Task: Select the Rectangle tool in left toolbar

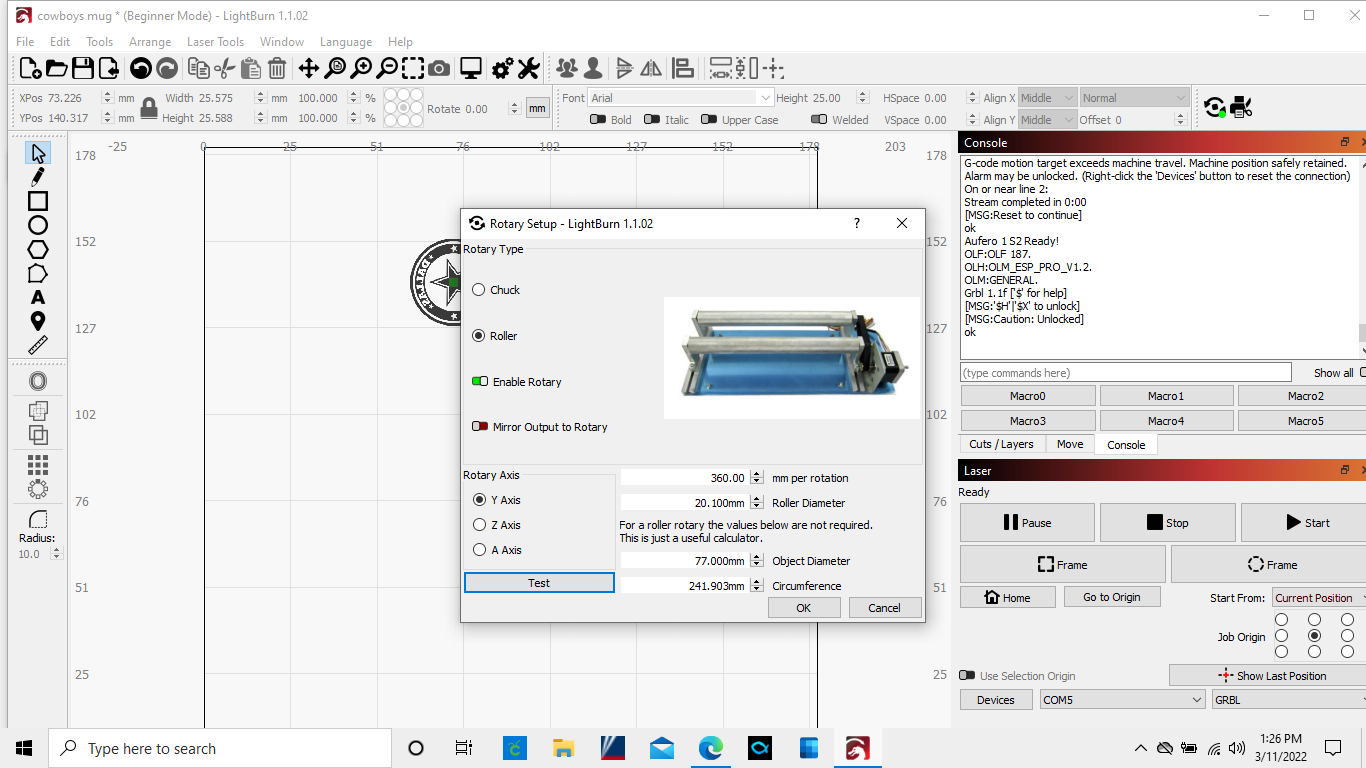Action: [x=38, y=201]
